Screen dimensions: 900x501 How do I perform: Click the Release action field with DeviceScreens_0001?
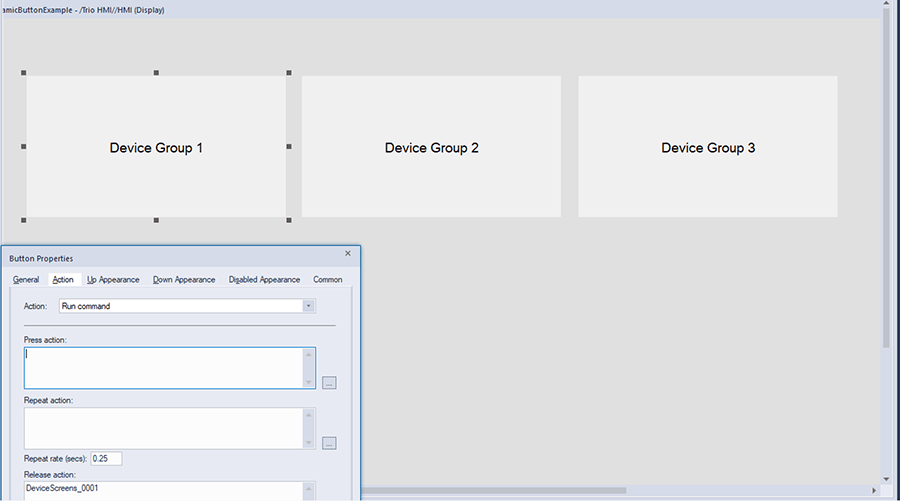(164, 491)
